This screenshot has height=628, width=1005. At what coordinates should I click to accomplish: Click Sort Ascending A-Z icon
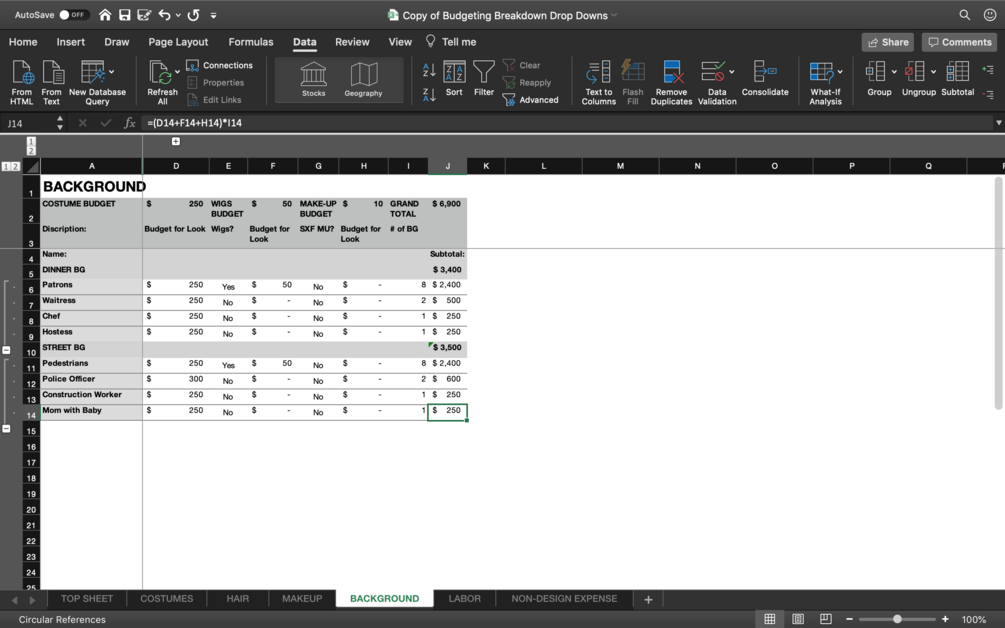click(429, 70)
